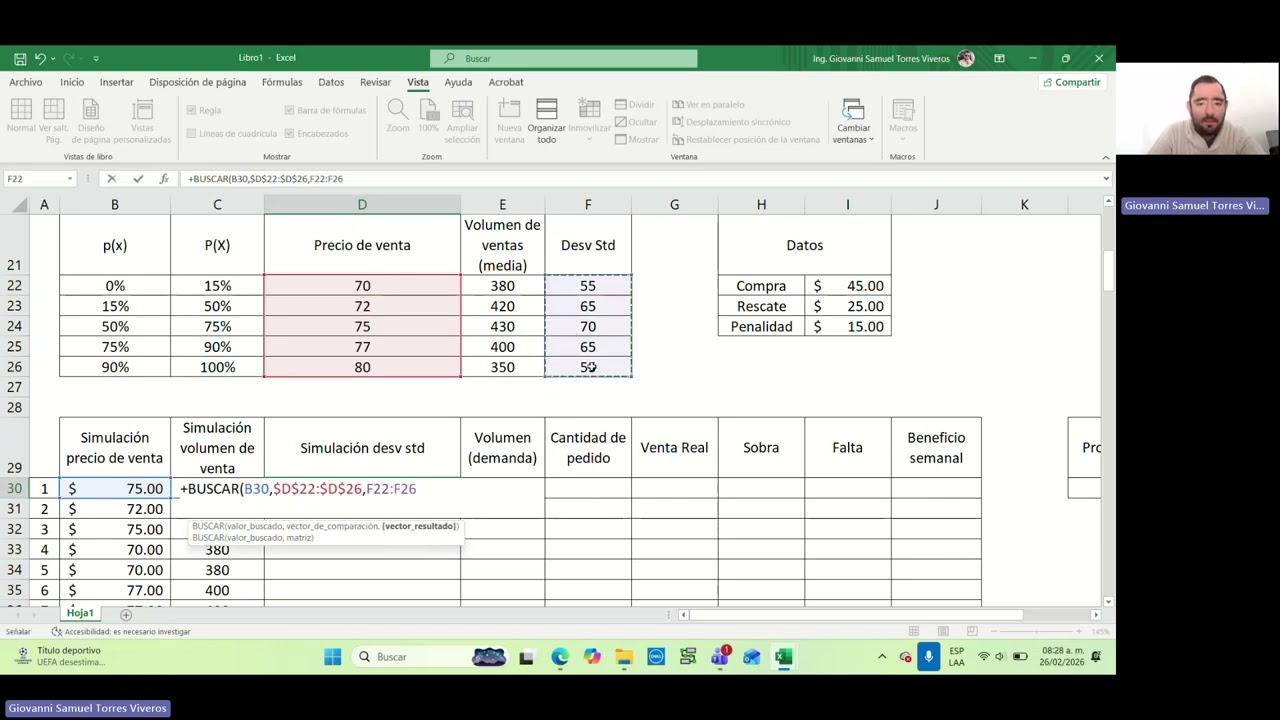Click the Dividir window option
Image resolution: width=1280 pixels, height=720 pixels.
point(634,105)
